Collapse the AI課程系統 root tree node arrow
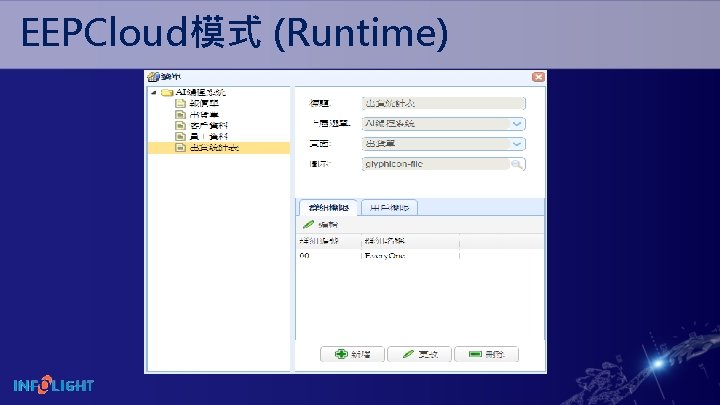 [154, 92]
